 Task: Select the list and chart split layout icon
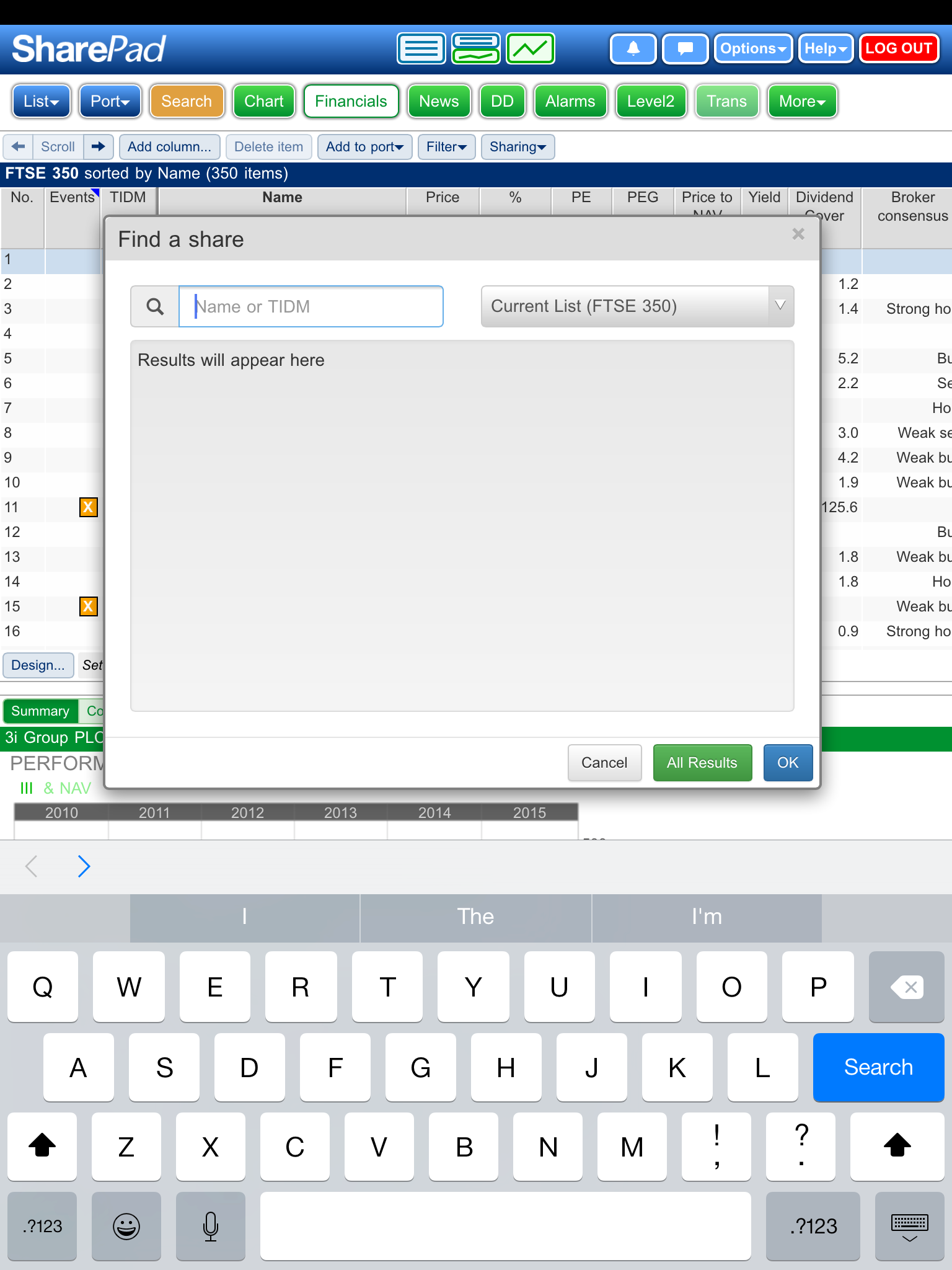pyautogui.click(x=476, y=48)
